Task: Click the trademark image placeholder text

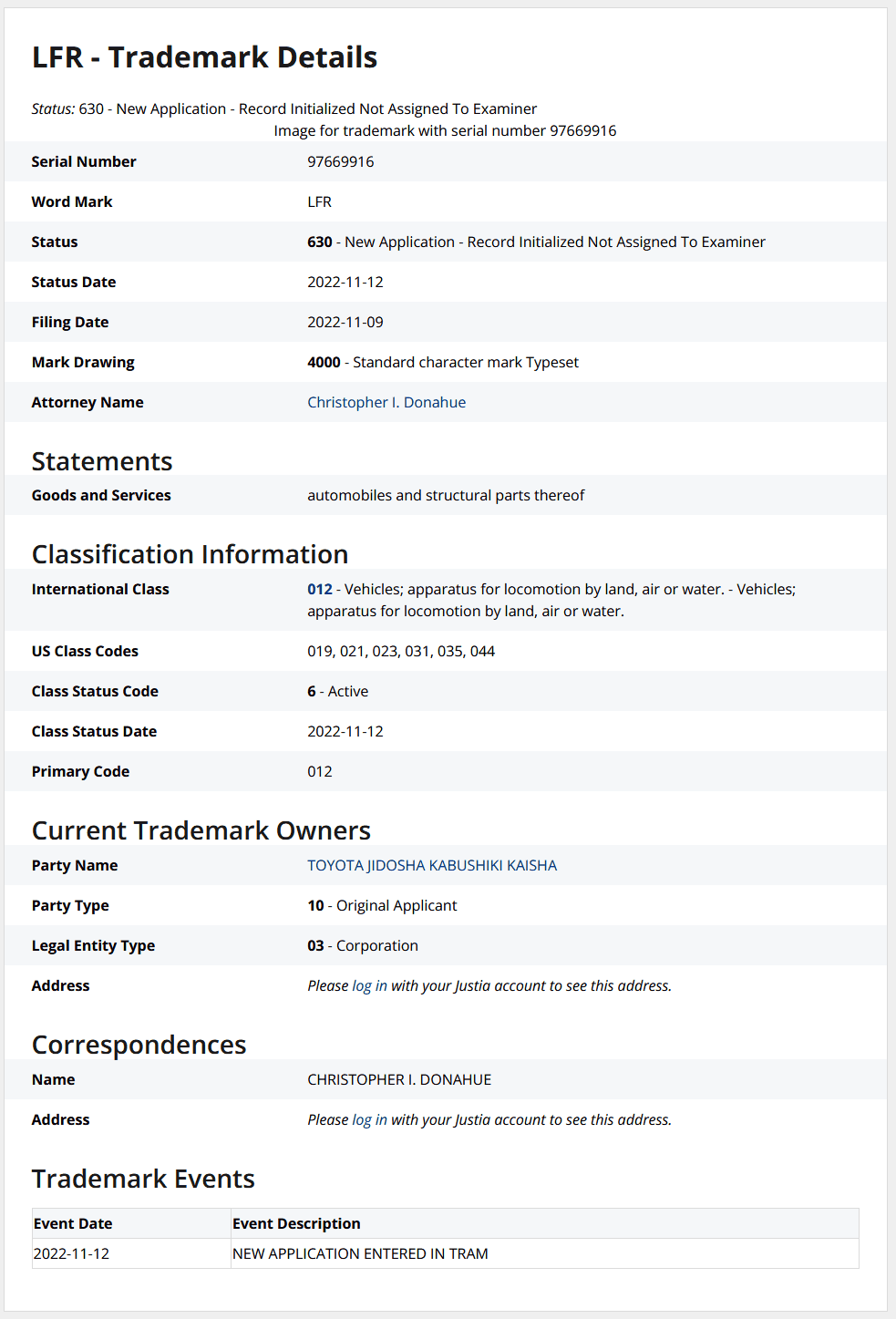Action: tap(445, 130)
